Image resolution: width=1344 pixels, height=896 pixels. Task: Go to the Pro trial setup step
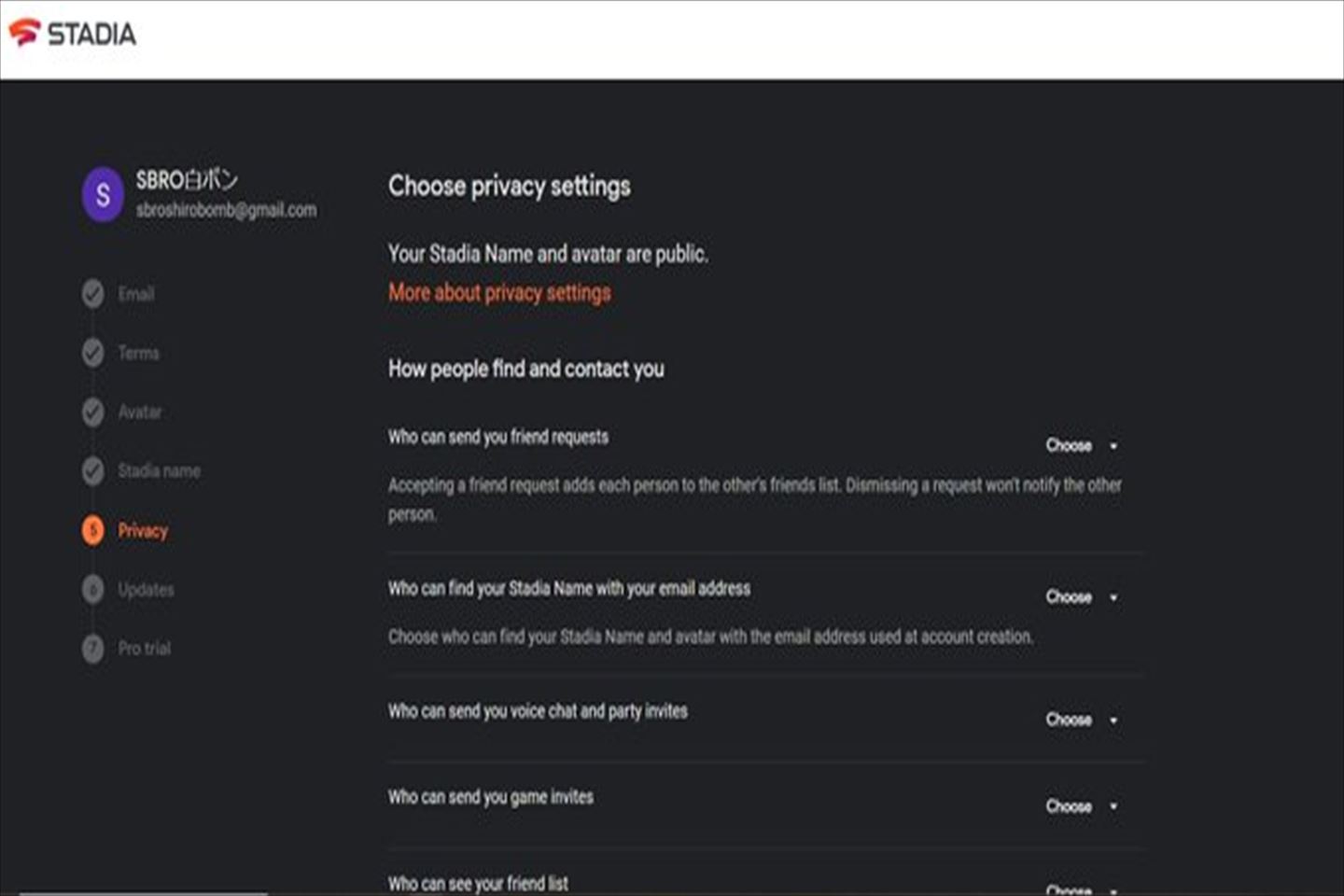[x=145, y=649]
